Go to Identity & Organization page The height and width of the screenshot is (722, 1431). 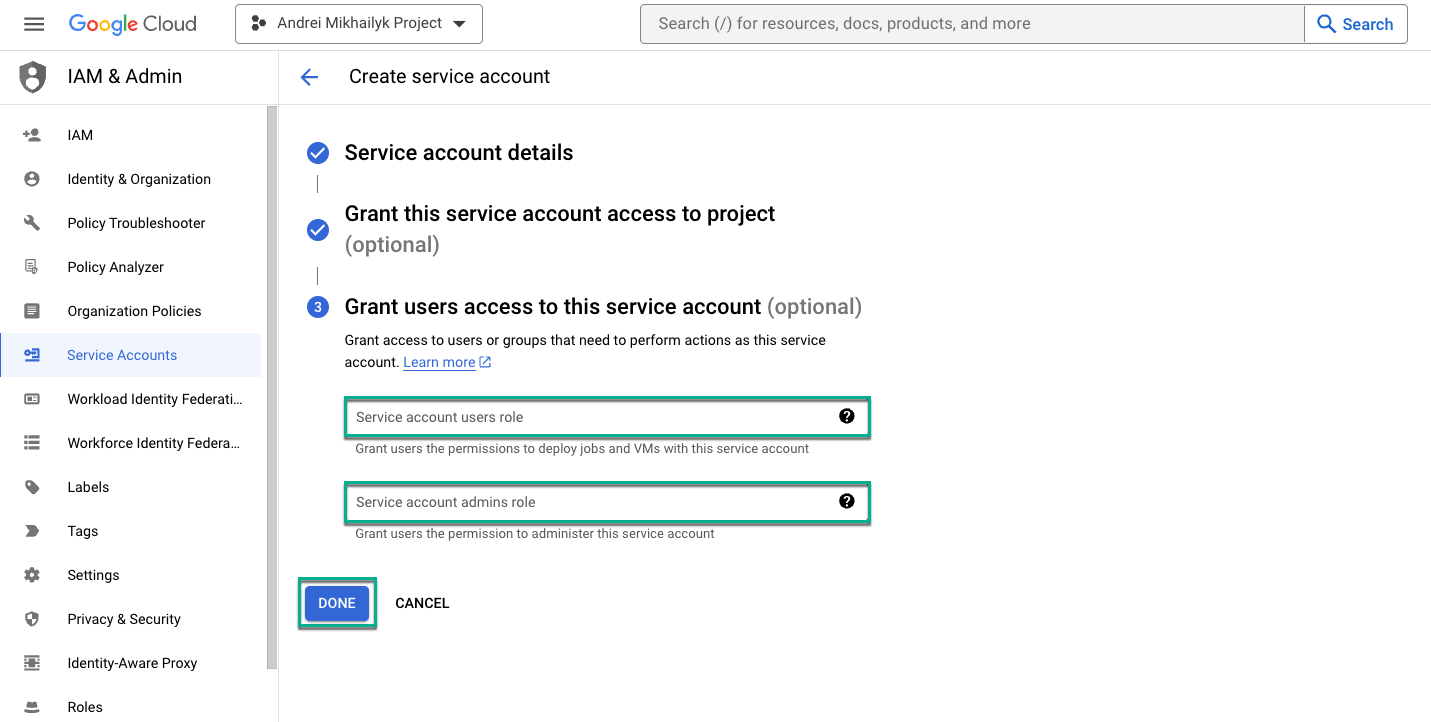coord(139,179)
